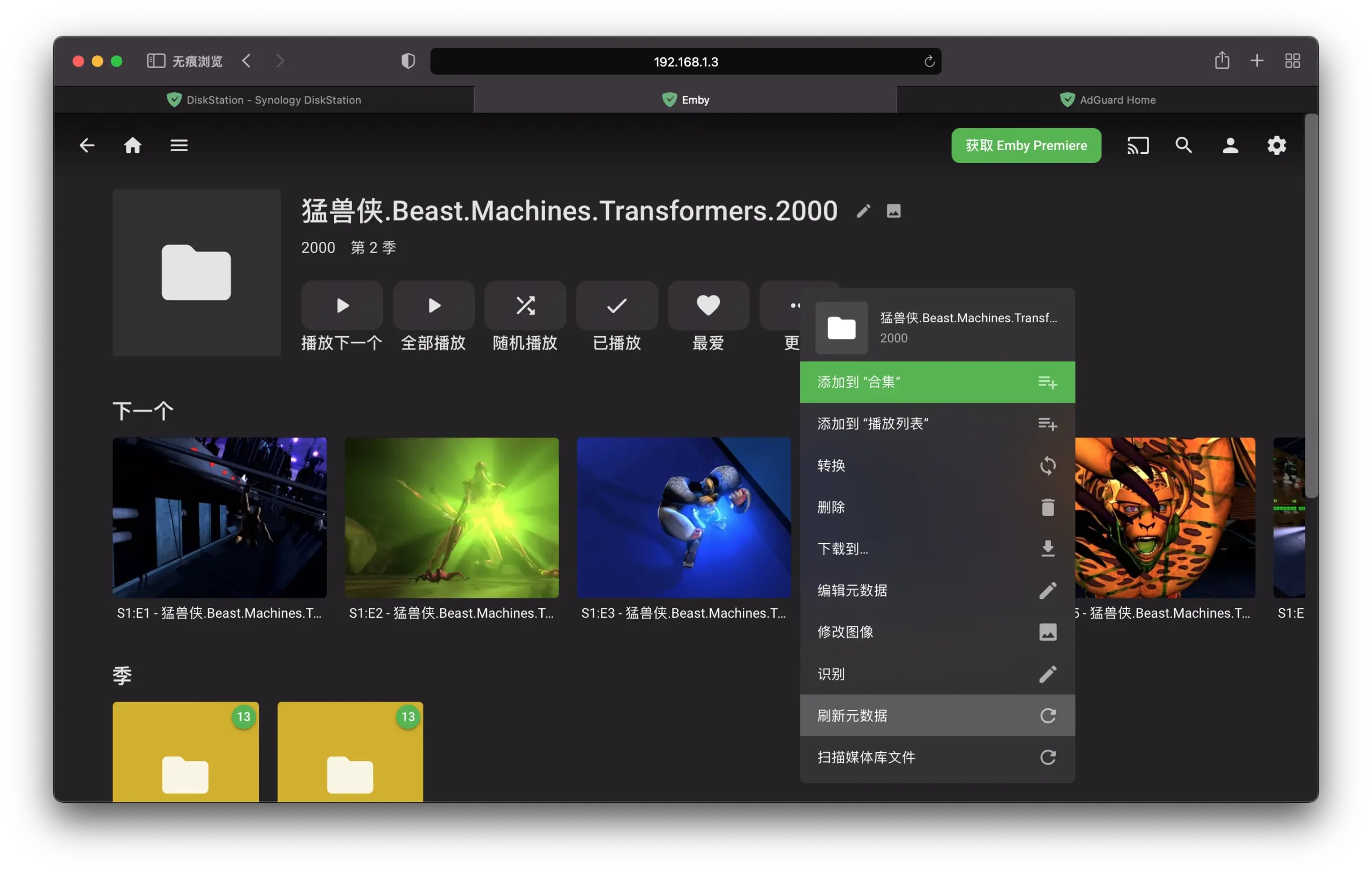Viewport: 1372px width, 873px height.
Task: Open the Emby home page icon
Action: [x=133, y=145]
